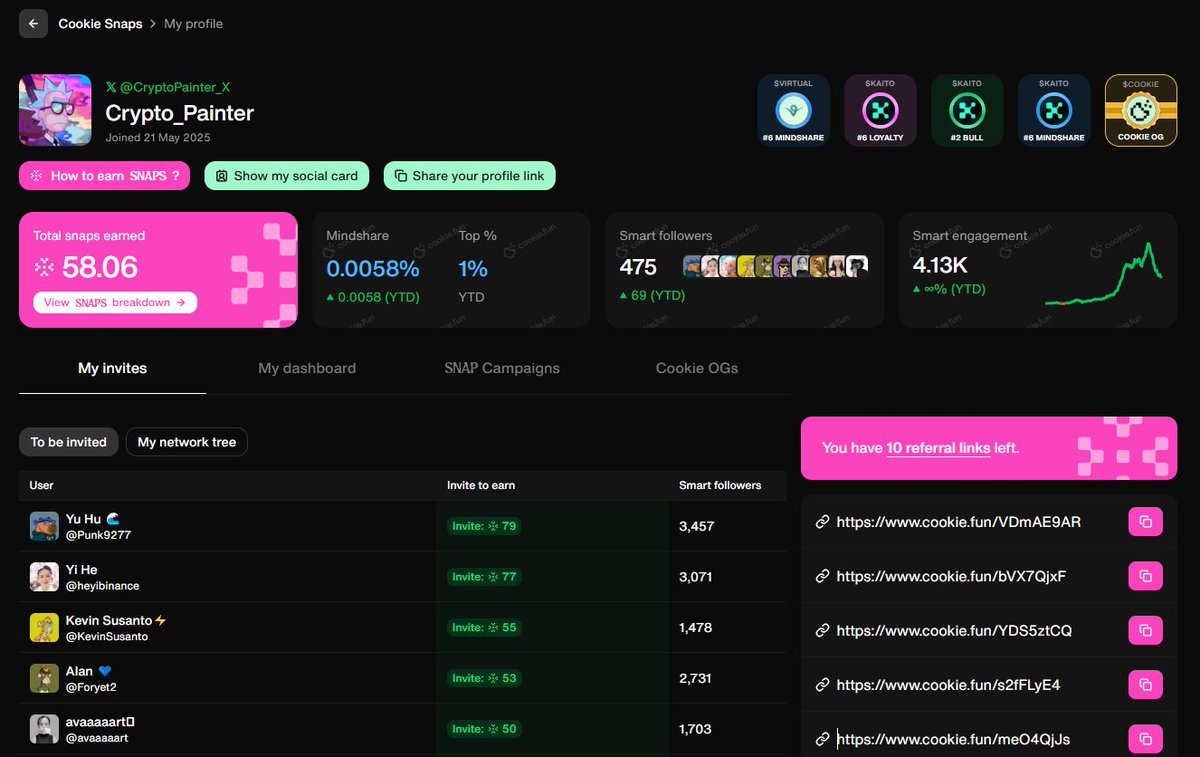1200x757 pixels.
Task: Open the @CryptoPainter_X handle link
Action: pos(168,88)
